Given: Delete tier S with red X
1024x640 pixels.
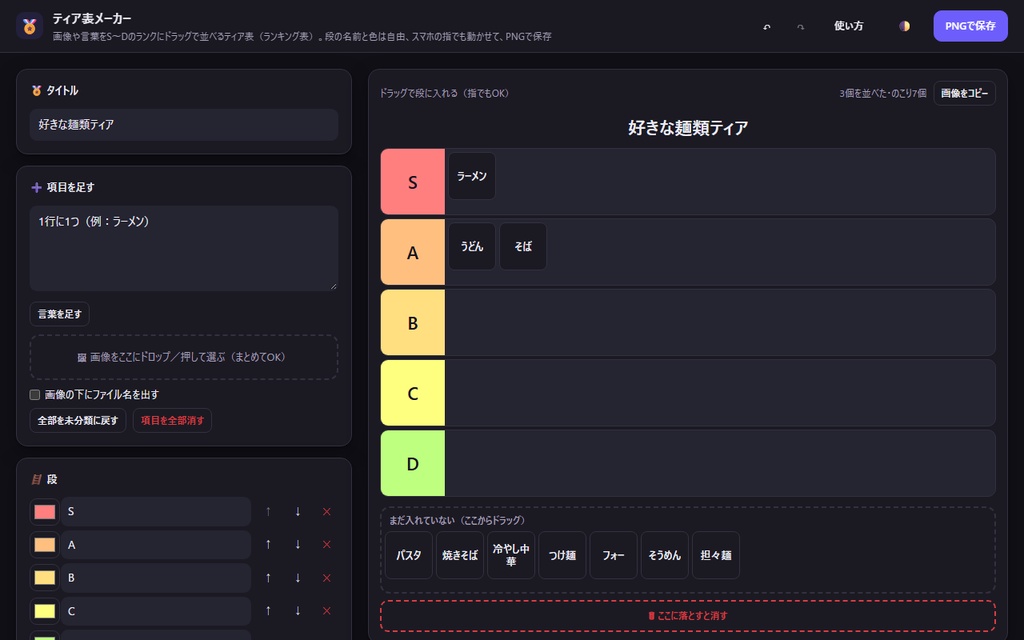Looking at the screenshot, I should click(x=327, y=512).
